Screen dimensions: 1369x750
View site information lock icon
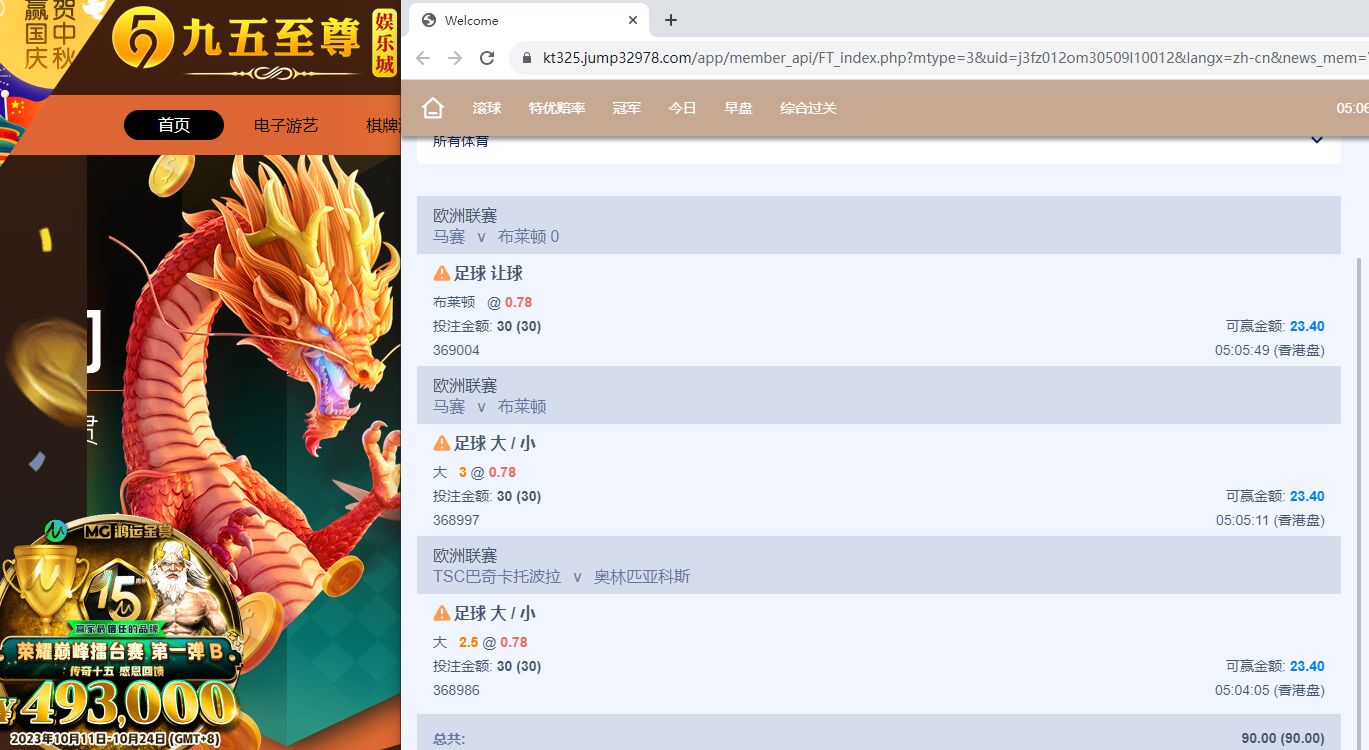pos(526,58)
